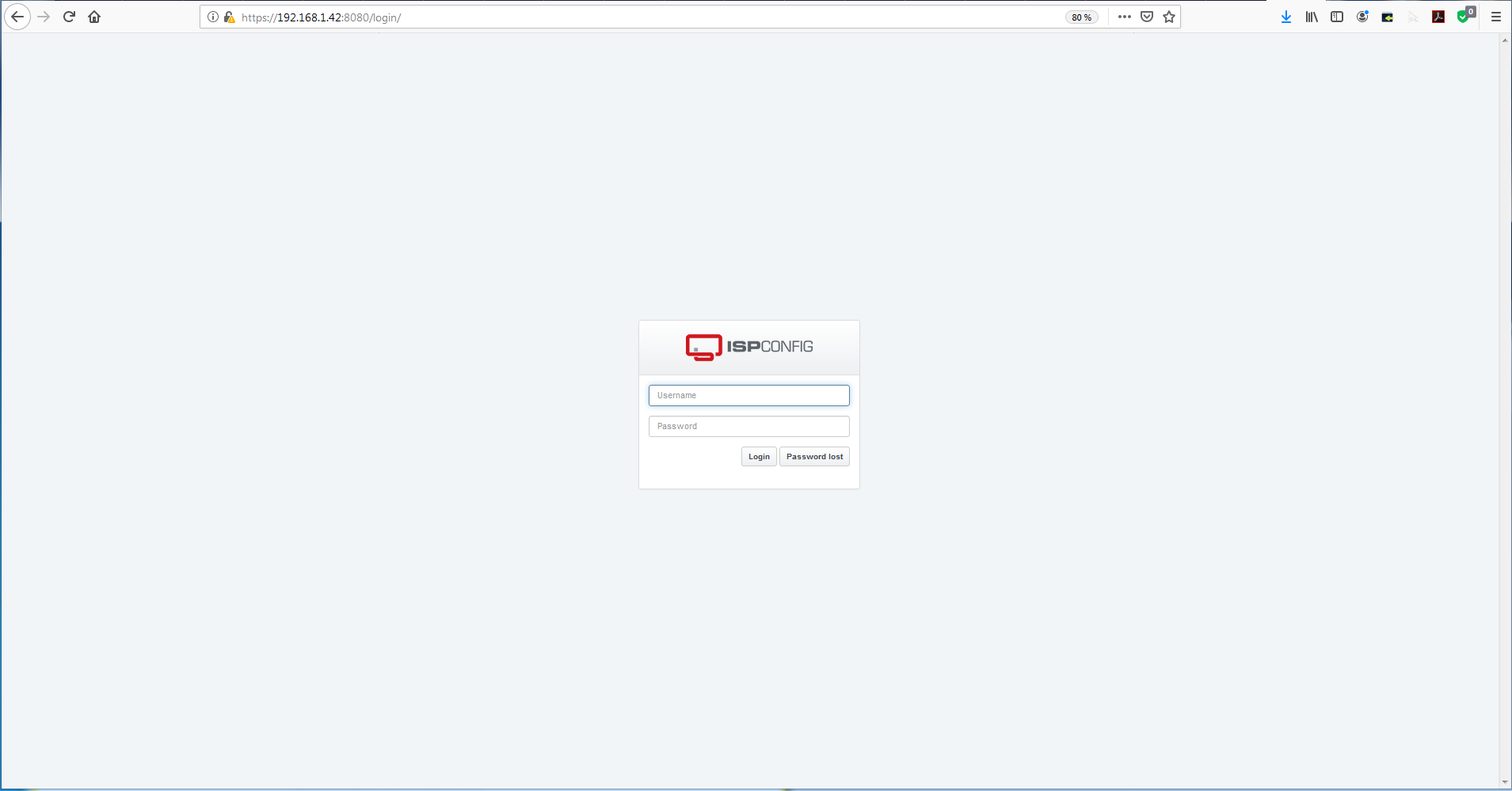The width and height of the screenshot is (1512, 791).
Task: Open the Adobe Acrobat extension
Action: click(x=1438, y=17)
